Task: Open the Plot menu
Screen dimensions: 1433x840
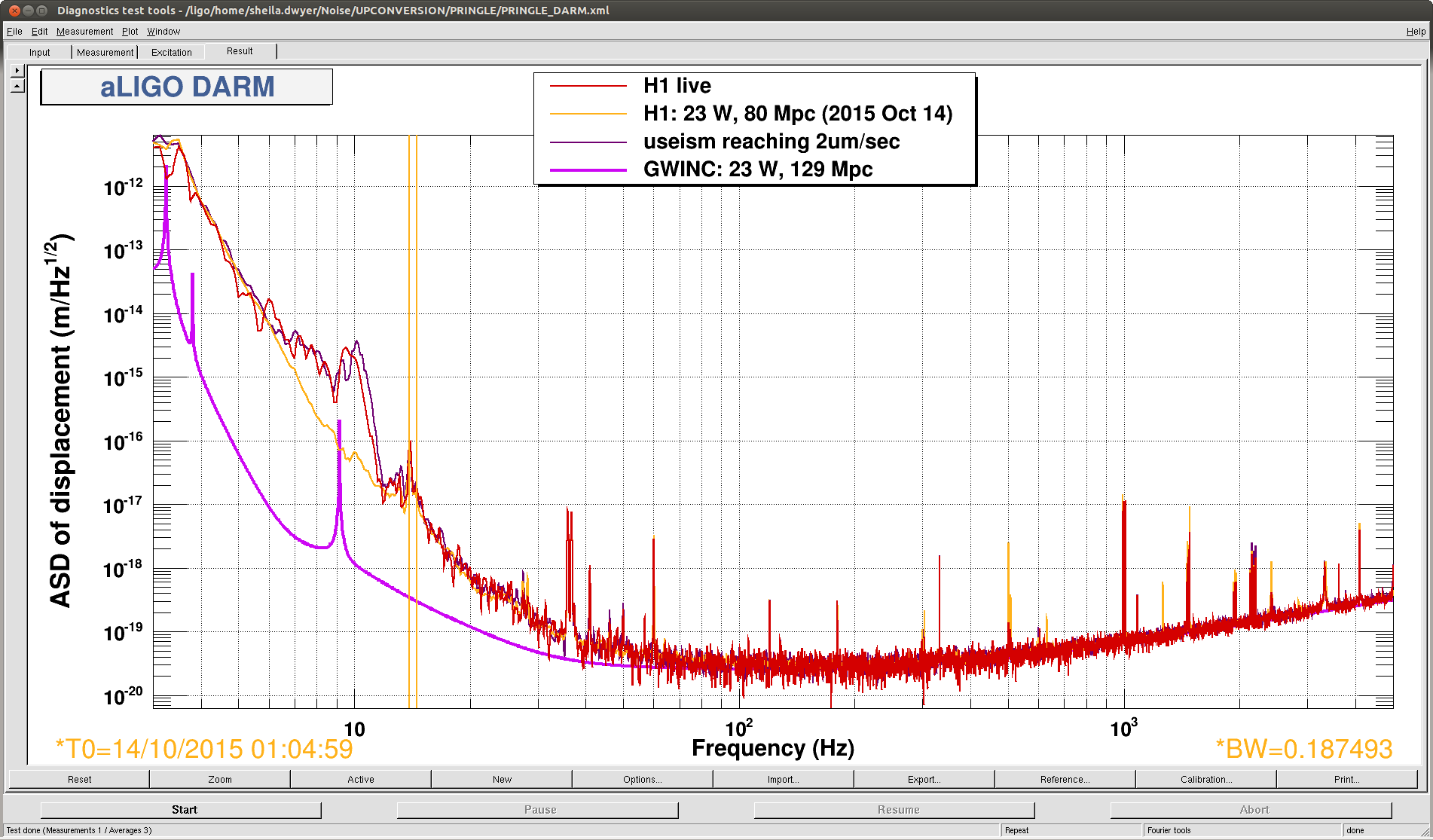Action: tap(130, 32)
